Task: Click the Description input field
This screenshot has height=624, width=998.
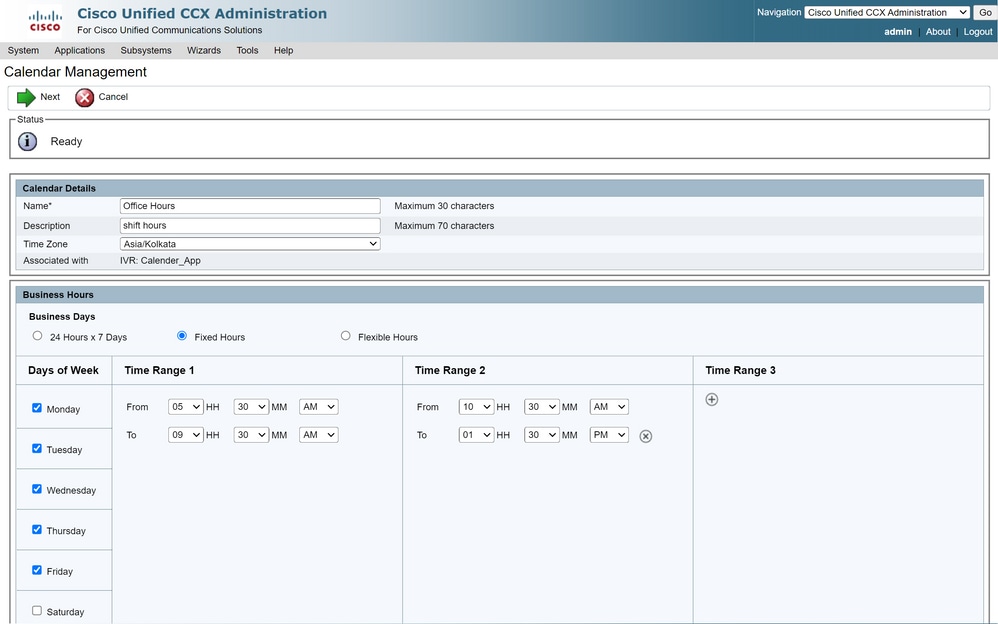Action: pyautogui.click(x=250, y=225)
